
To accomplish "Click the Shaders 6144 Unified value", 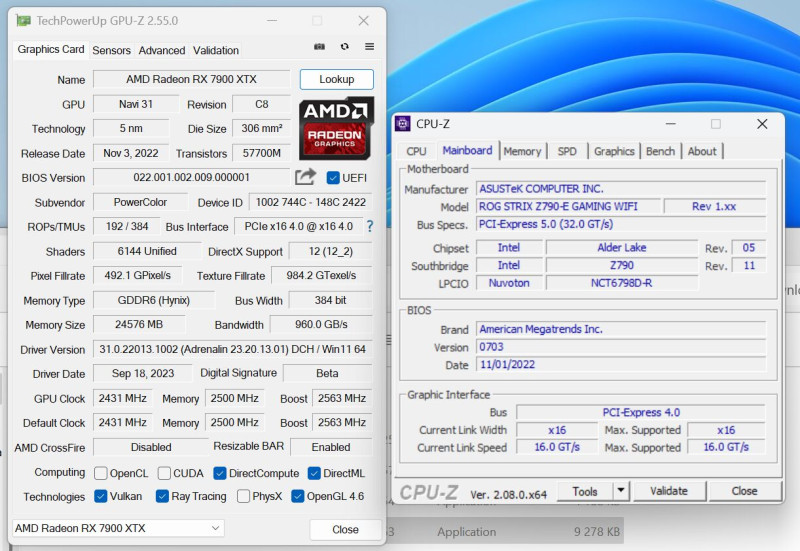I will (147, 251).
